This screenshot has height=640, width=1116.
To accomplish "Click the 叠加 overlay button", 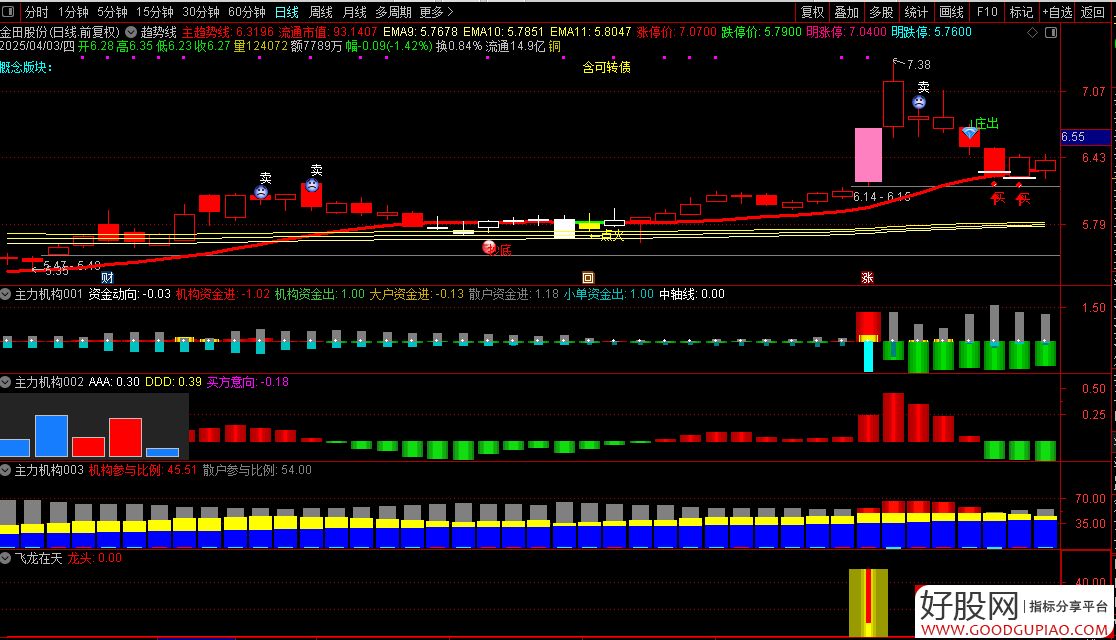I will 846,12.
